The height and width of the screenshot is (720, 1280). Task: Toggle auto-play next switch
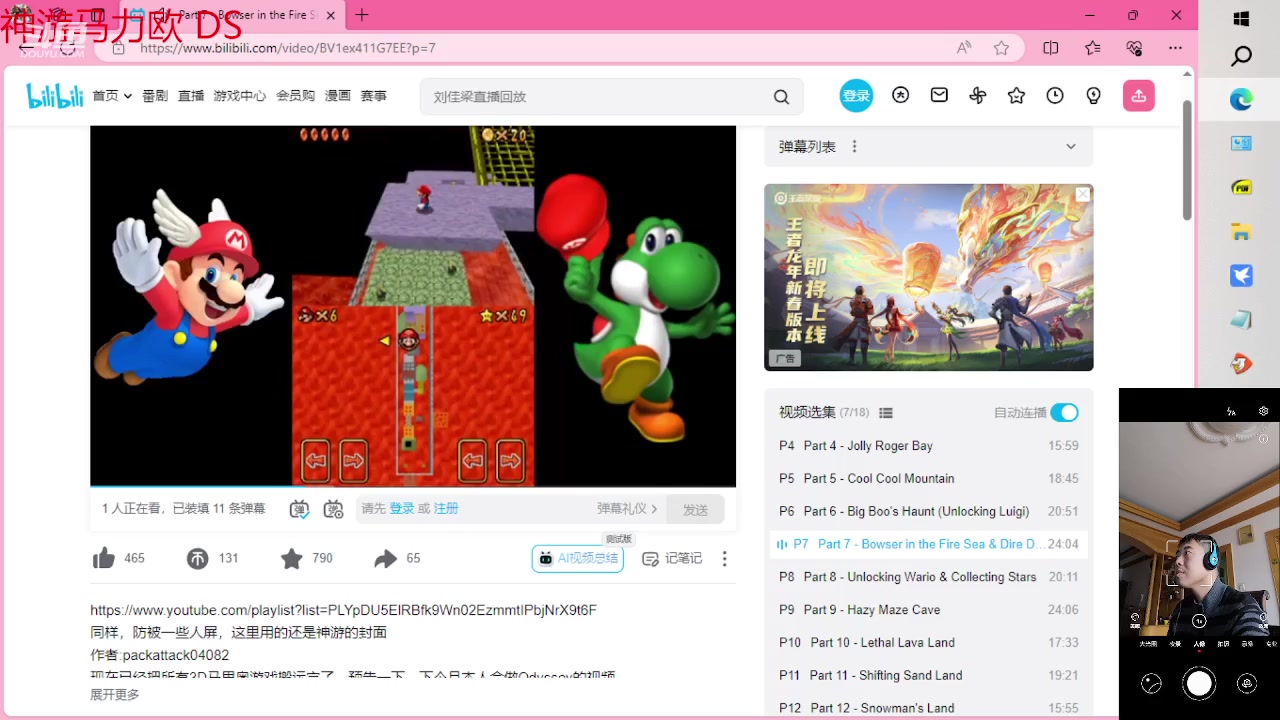[x=1064, y=413]
